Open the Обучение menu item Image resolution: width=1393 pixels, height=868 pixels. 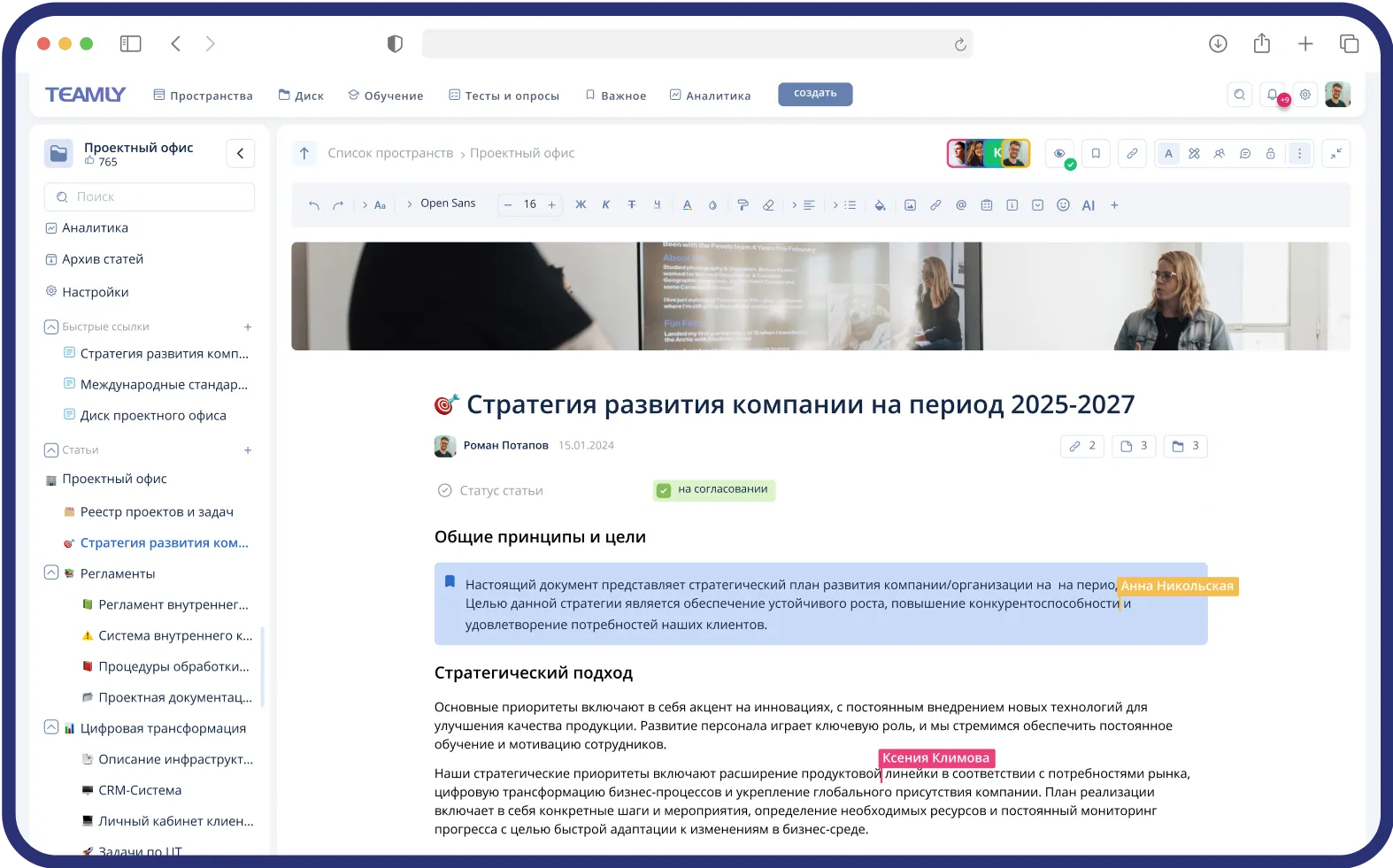tap(385, 96)
